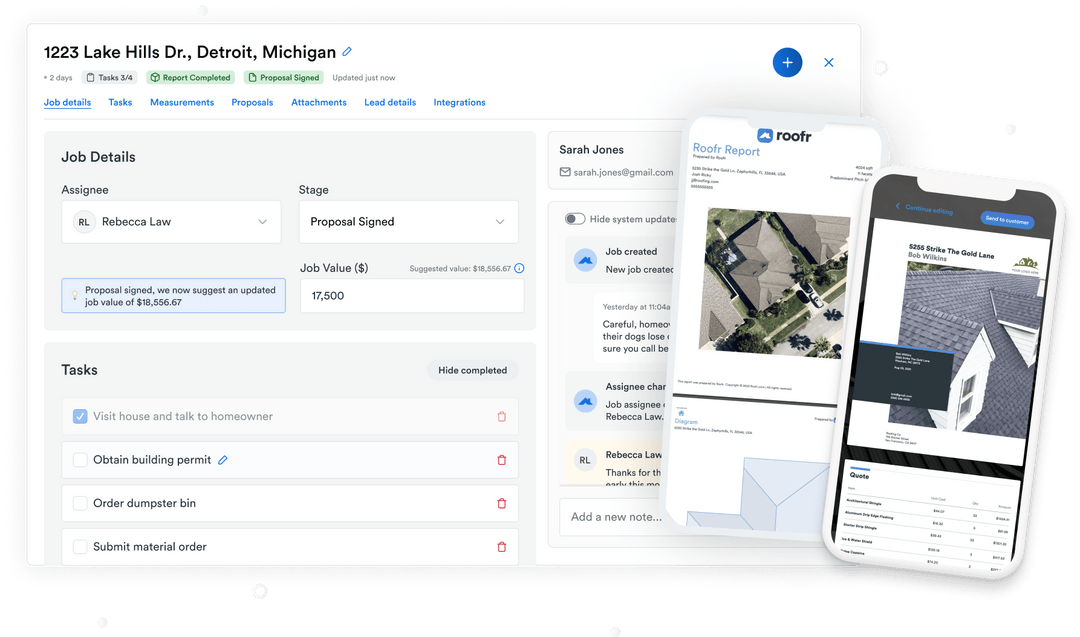Uncheck Visit house and talk to homeowner
The image size is (1080, 637).
click(x=80, y=417)
